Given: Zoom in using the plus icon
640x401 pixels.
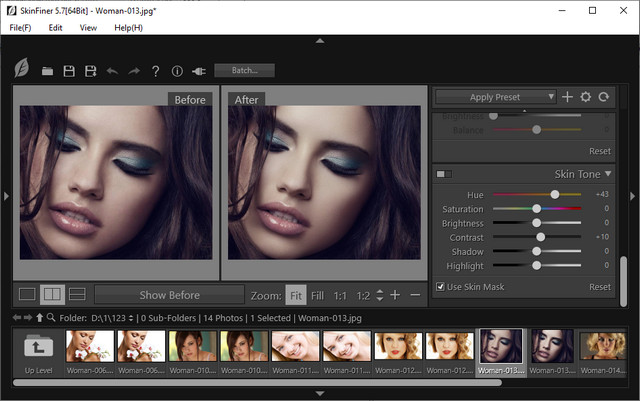Looking at the screenshot, I should [x=395, y=295].
